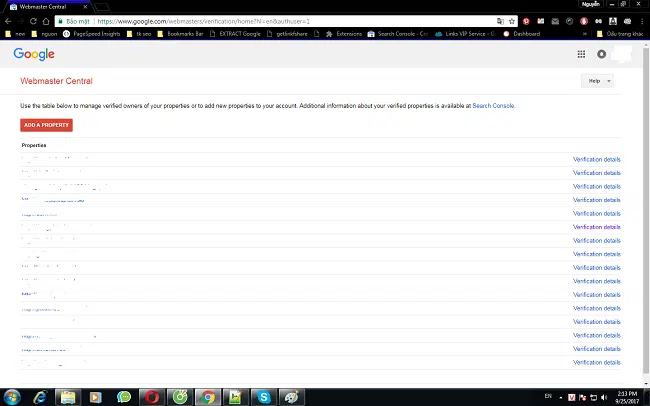The height and width of the screenshot is (406, 650).
Task: Click the browser address bar URL
Action: click(204, 21)
